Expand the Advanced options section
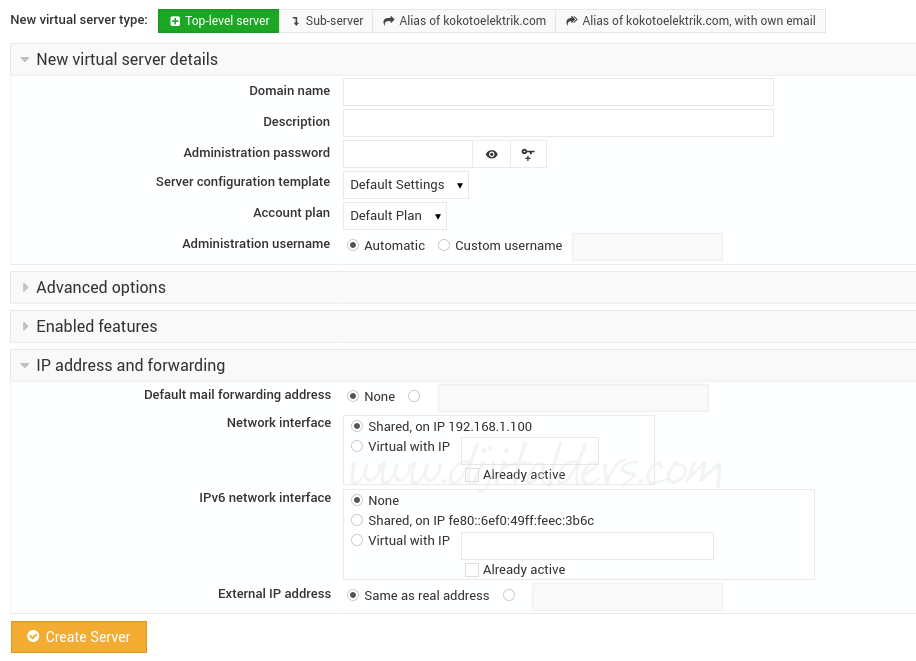916x661 pixels. [x=100, y=287]
